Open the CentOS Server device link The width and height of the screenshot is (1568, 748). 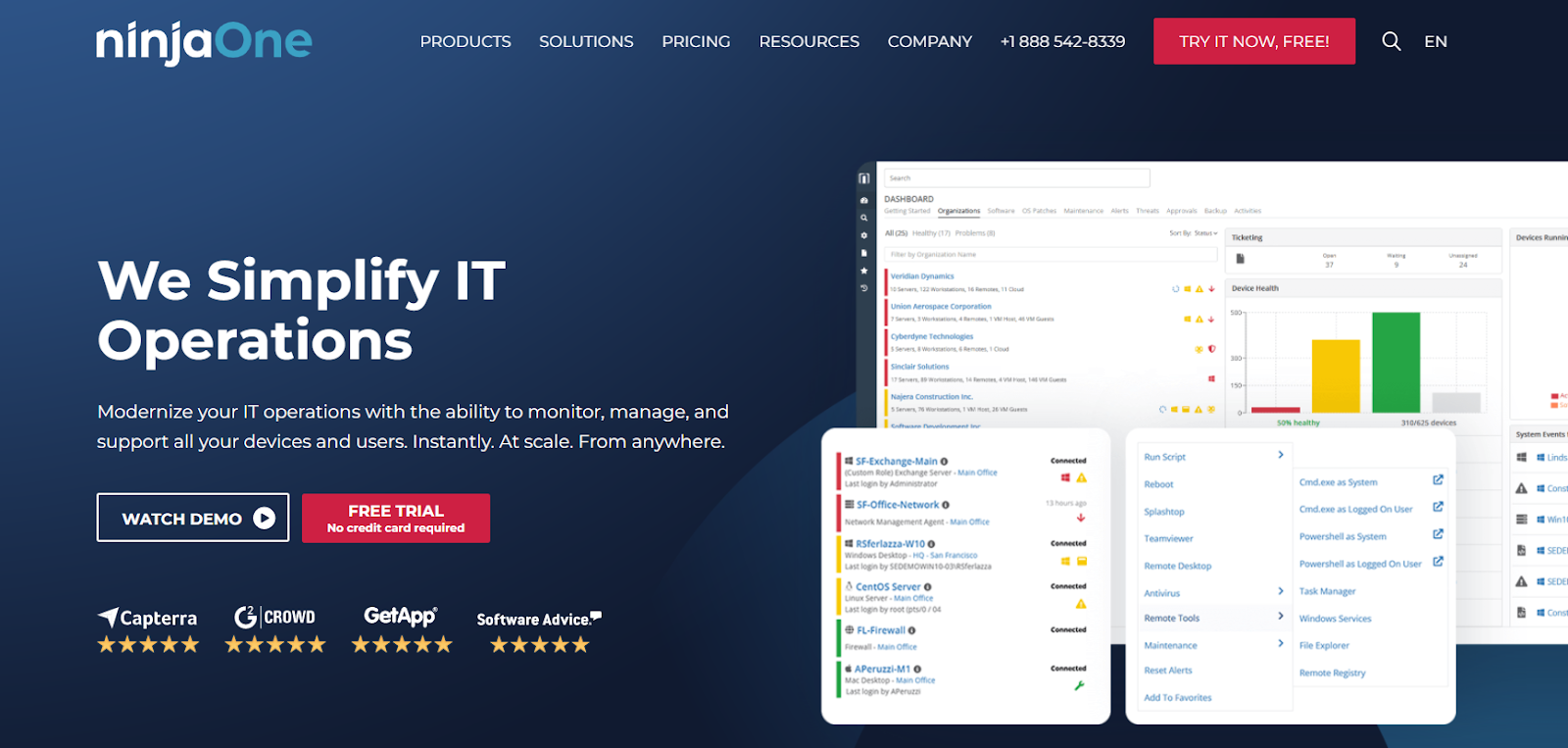coord(888,586)
